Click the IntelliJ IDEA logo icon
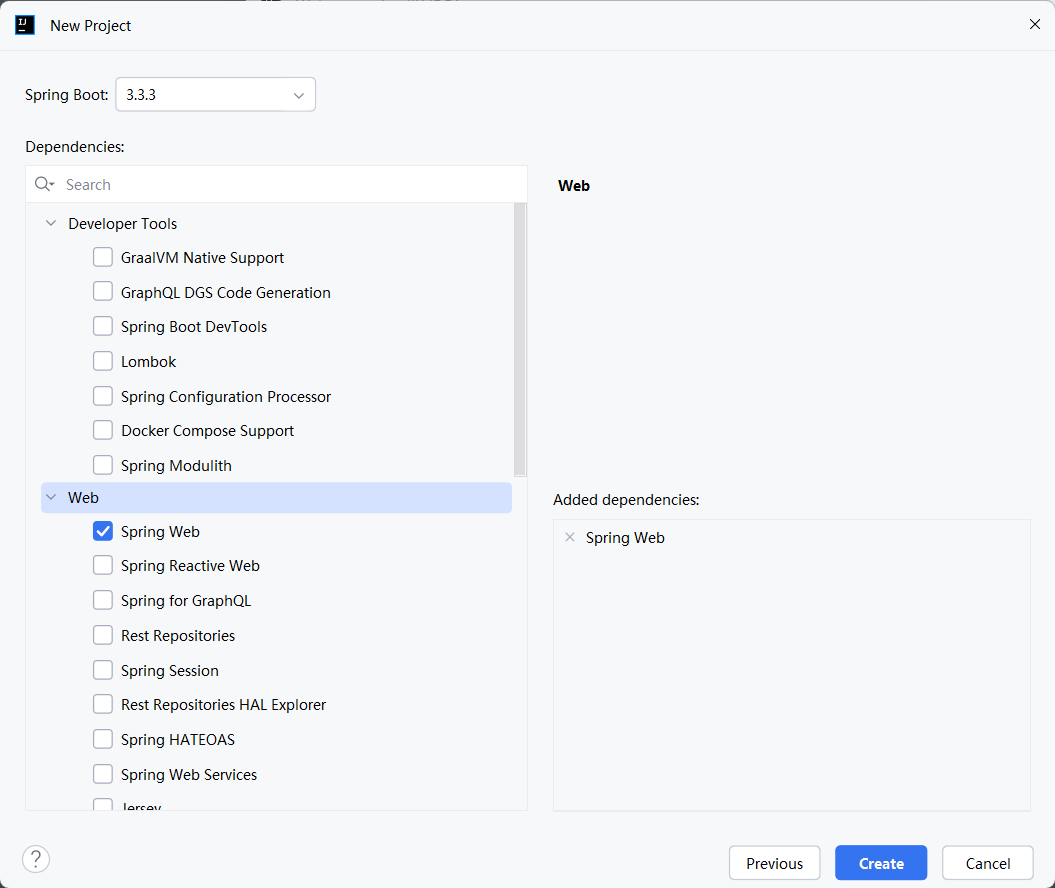The image size is (1055, 888). pyautogui.click(x=25, y=26)
